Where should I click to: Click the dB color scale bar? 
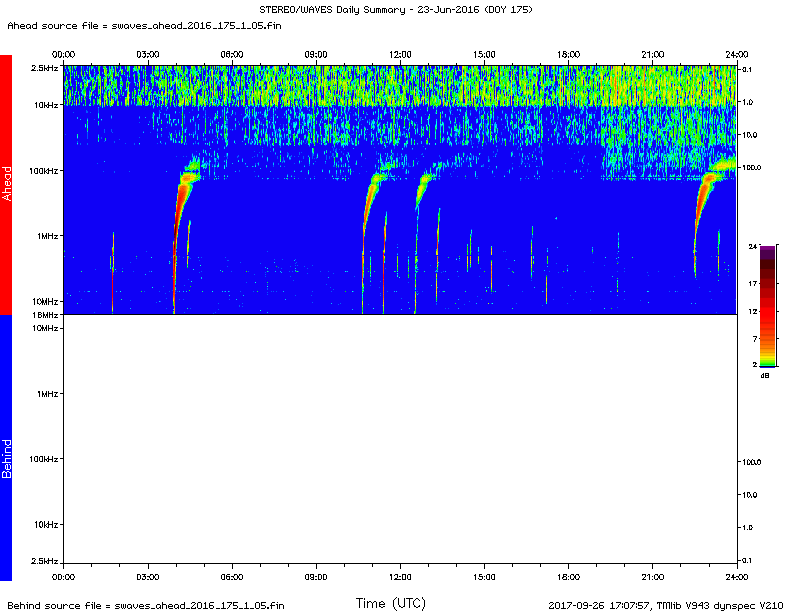click(x=765, y=308)
